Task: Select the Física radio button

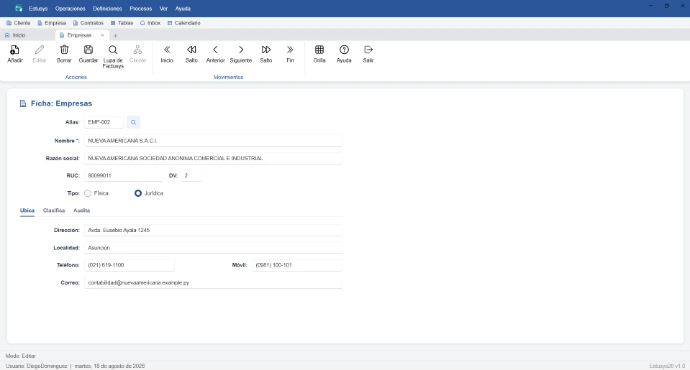Action: (x=88, y=193)
